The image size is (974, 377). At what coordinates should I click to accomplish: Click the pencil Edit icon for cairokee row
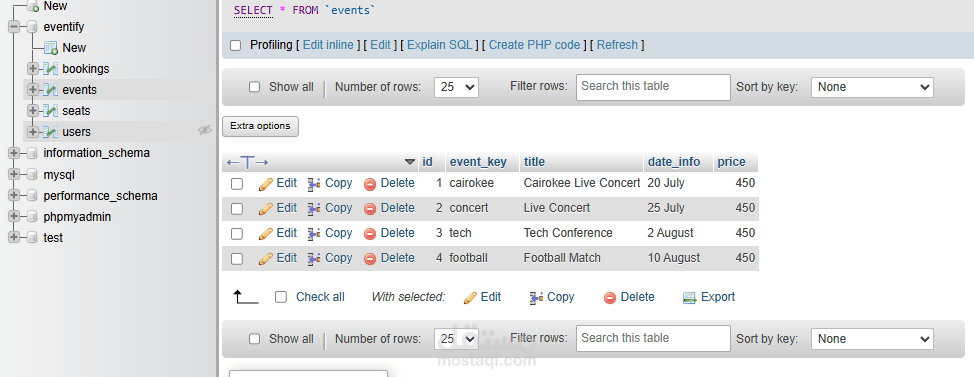[x=266, y=184]
